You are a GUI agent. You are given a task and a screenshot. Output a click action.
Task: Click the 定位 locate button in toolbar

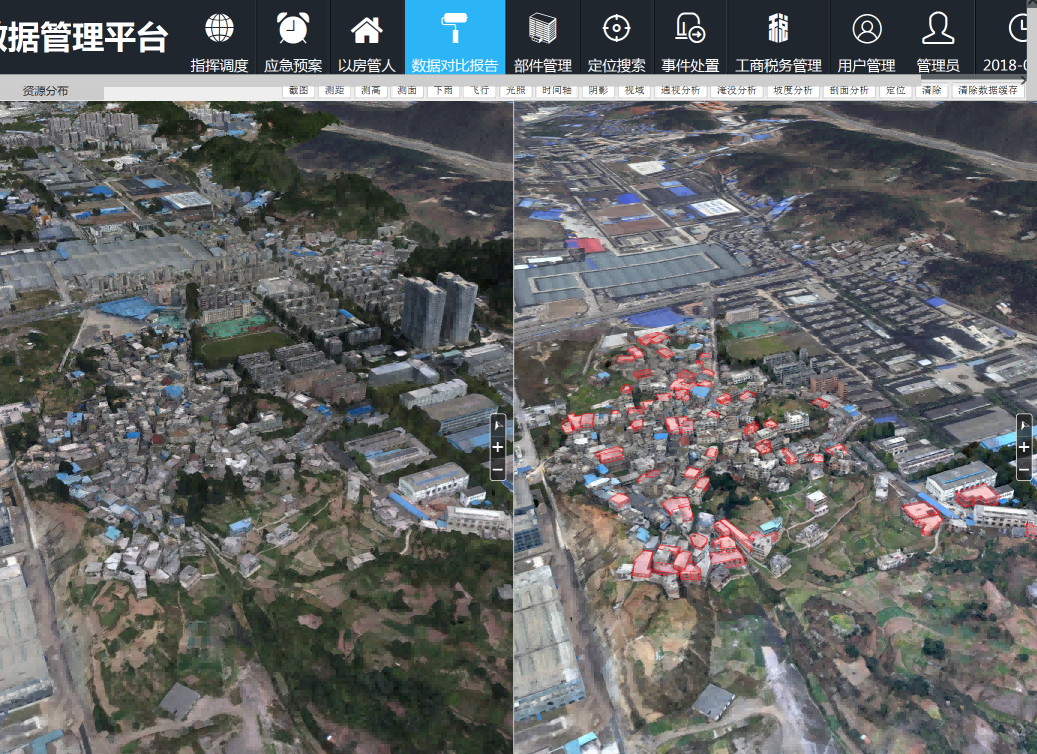click(895, 91)
